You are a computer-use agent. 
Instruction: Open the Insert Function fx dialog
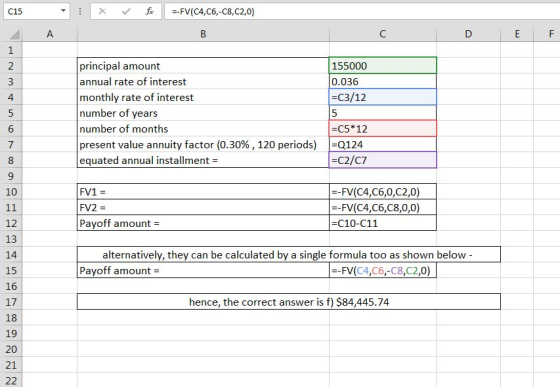click(150, 11)
